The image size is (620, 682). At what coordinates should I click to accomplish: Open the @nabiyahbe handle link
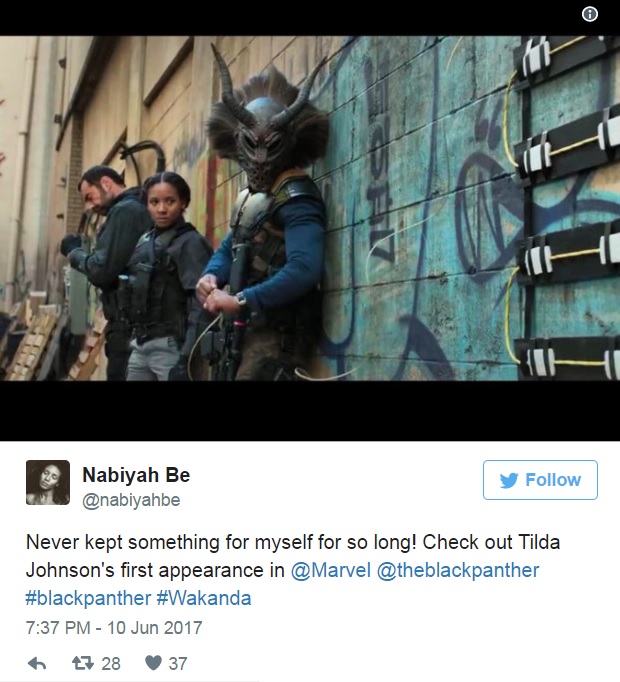(131, 500)
